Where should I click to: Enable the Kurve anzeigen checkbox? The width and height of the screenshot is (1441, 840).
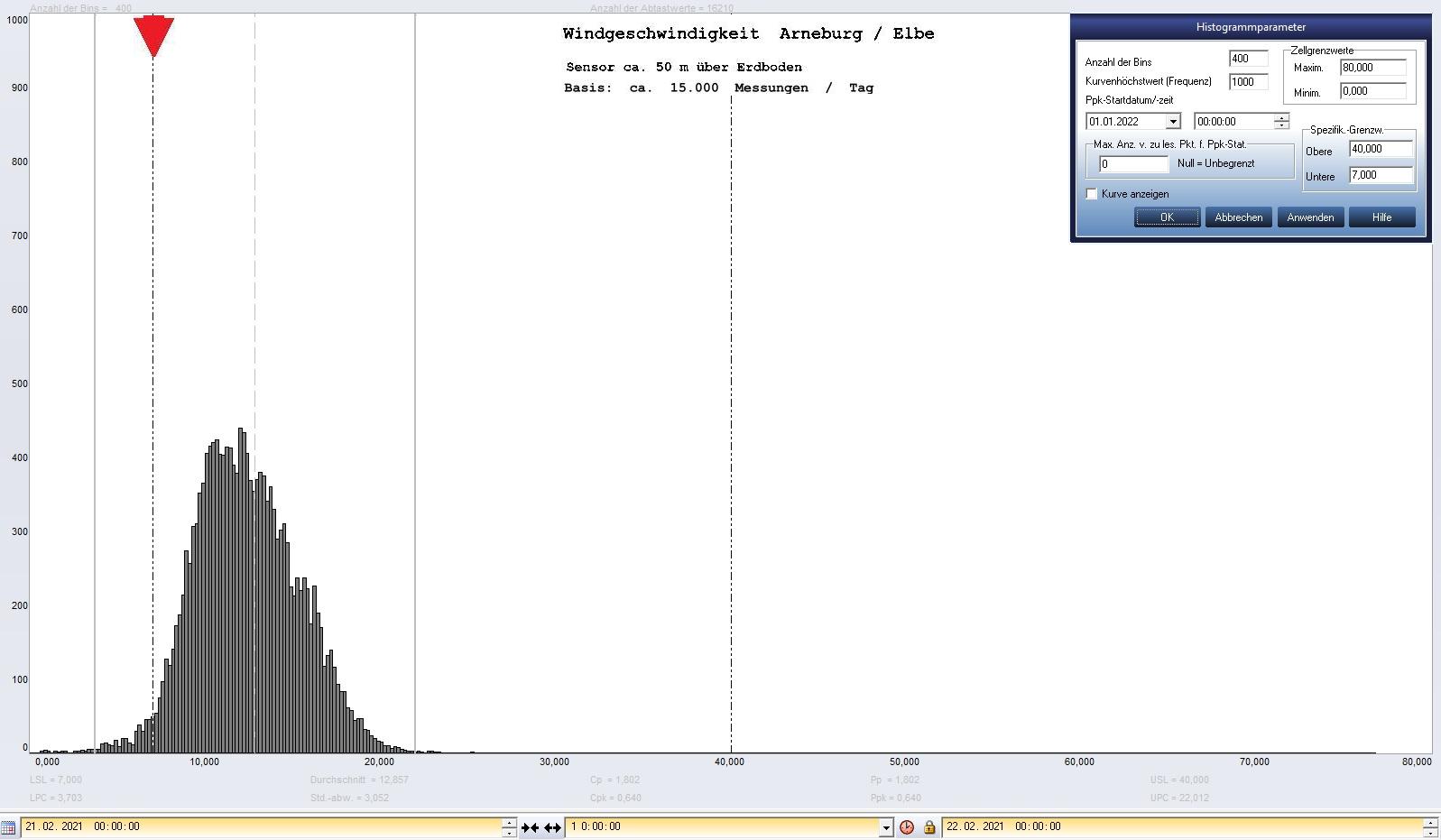click(x=1092, y=194)
